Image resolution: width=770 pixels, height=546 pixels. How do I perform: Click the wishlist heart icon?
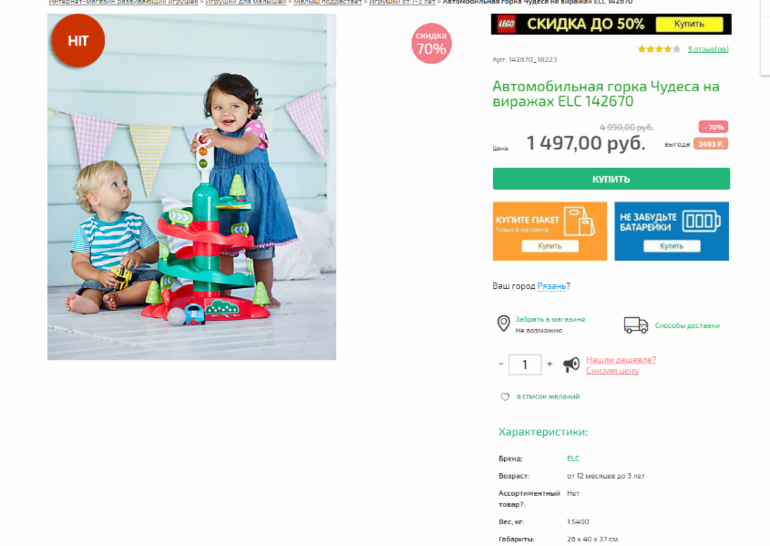click(x=505, y=396)
